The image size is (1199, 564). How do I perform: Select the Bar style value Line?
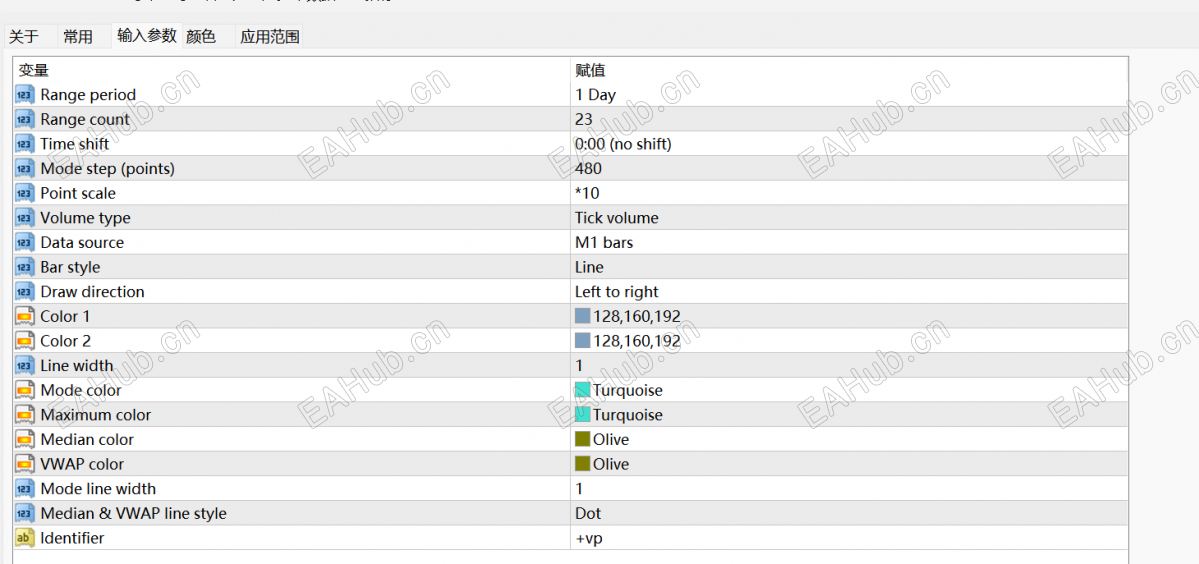(x=590, y=267)
